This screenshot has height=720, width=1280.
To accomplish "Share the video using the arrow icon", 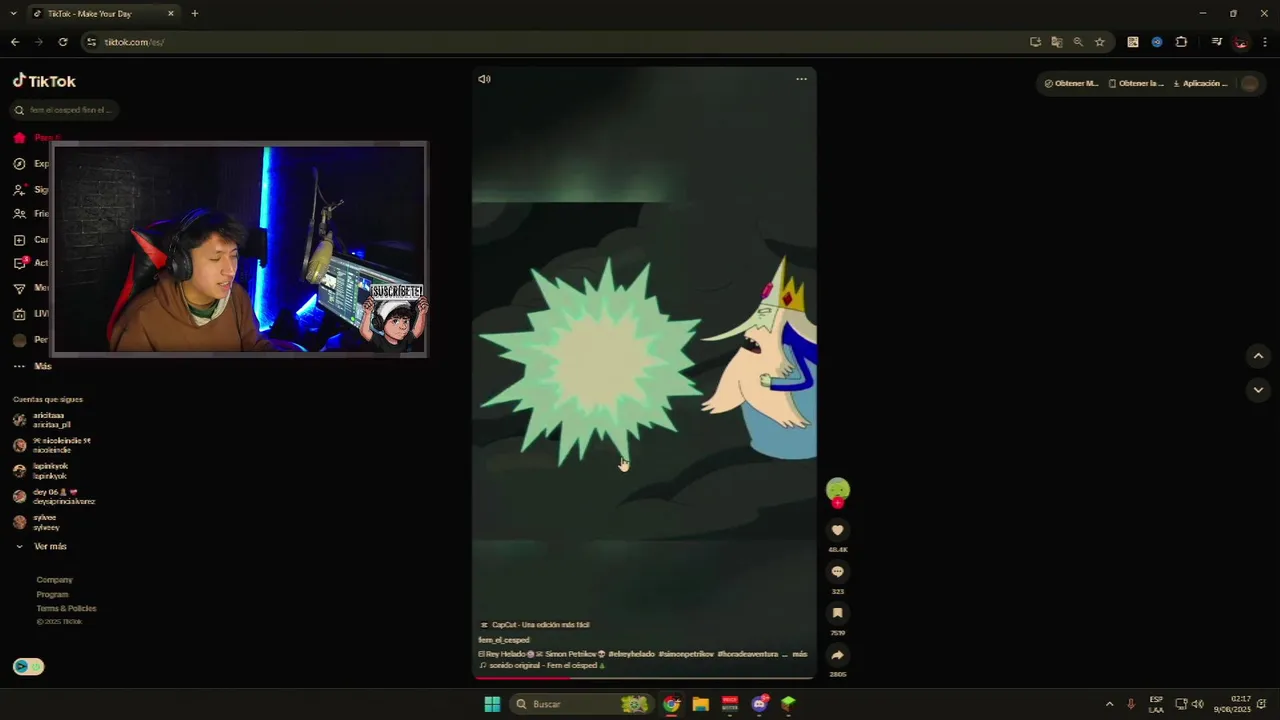I will [838, 655].
